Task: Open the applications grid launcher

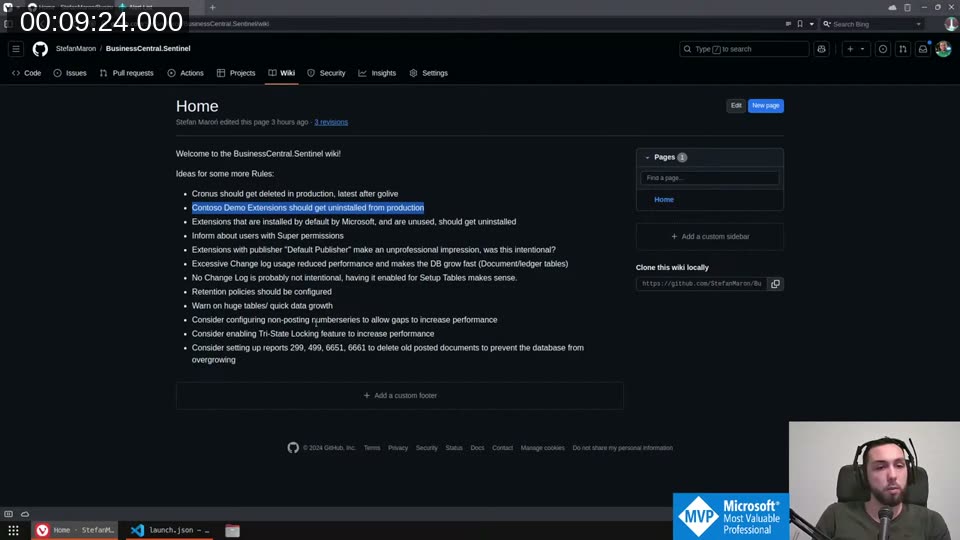Action: [13, 530]
